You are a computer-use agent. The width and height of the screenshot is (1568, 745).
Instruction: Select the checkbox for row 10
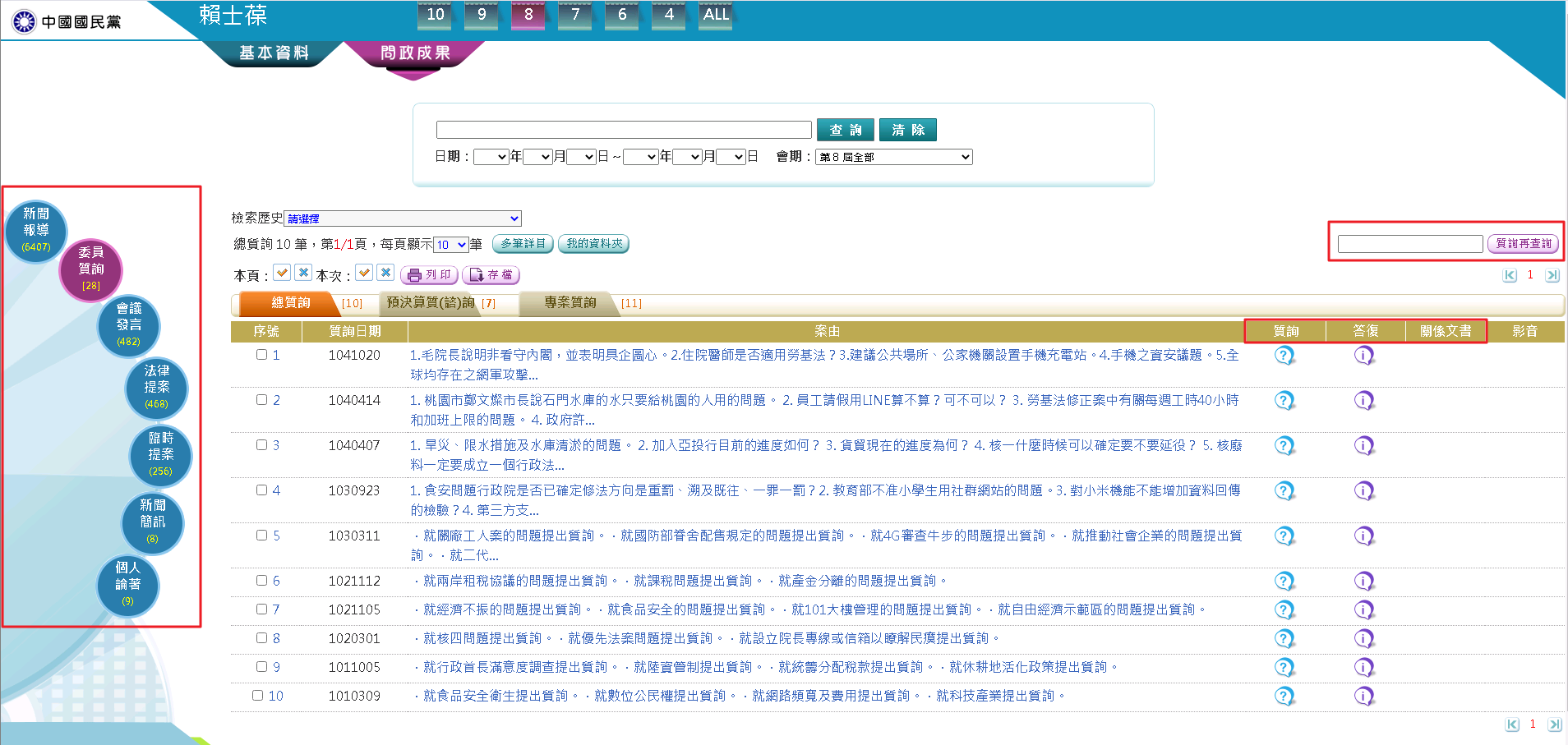click(x=257, y=696)
